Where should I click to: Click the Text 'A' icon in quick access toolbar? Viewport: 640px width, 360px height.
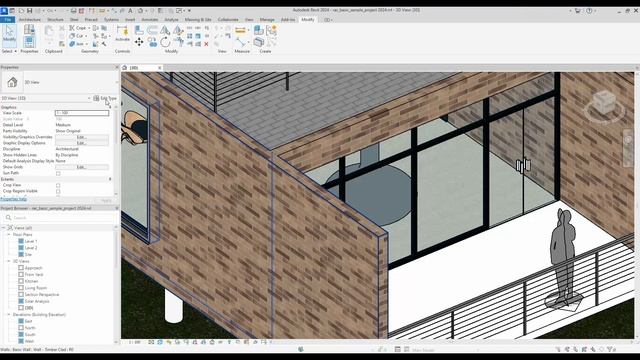(x=130, y=11)
